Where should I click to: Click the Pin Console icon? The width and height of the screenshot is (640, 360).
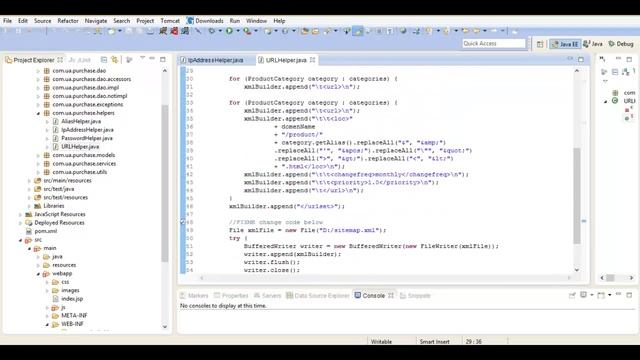coord(572,295)
